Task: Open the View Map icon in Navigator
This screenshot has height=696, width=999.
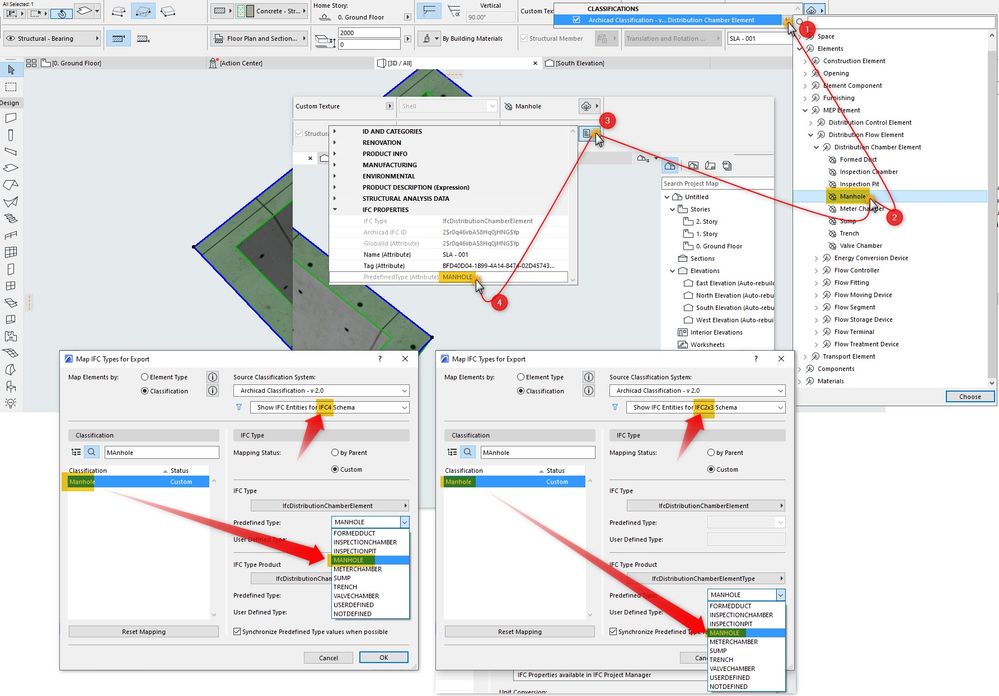Action: coord(693,166)
